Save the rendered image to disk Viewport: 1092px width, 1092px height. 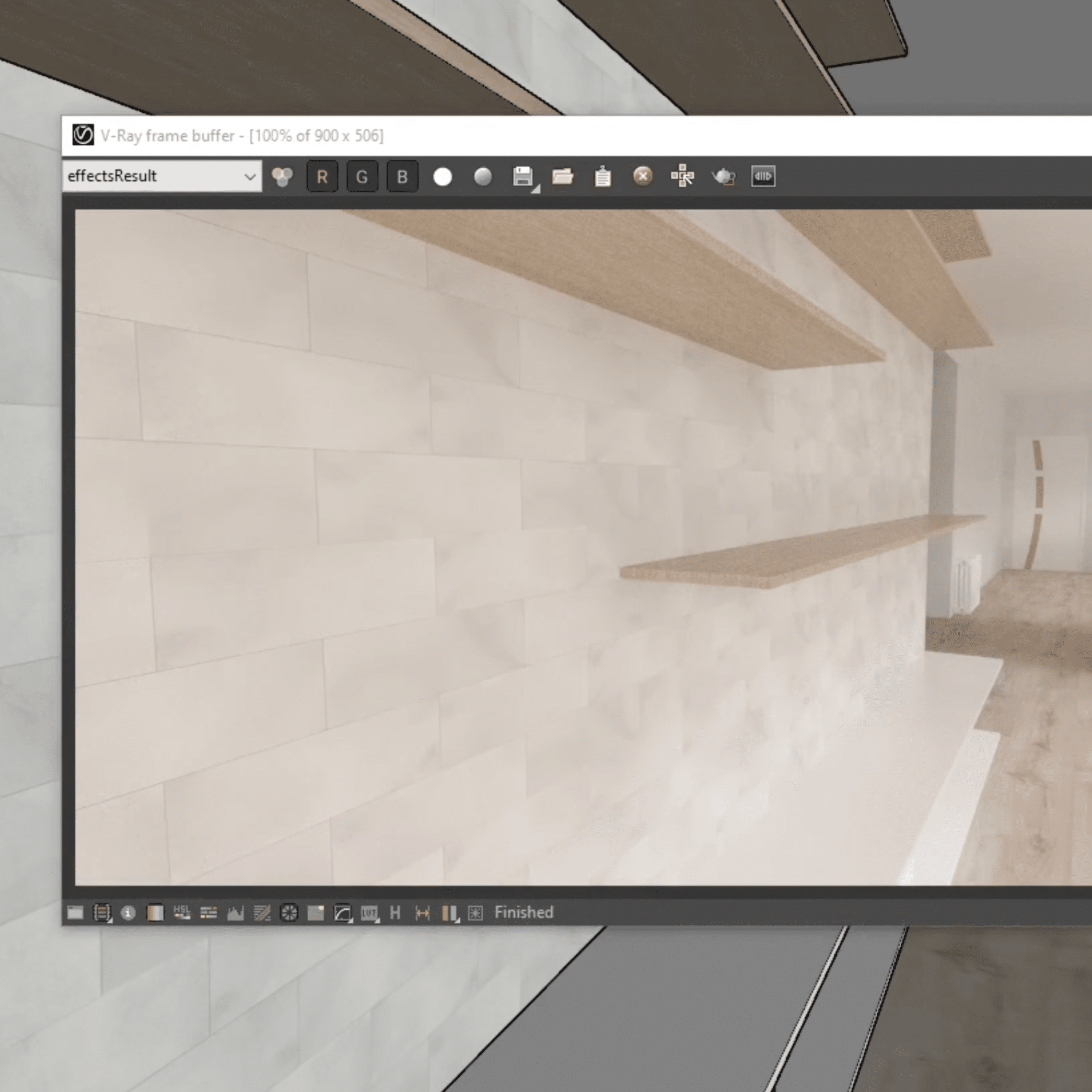point(522,177)
